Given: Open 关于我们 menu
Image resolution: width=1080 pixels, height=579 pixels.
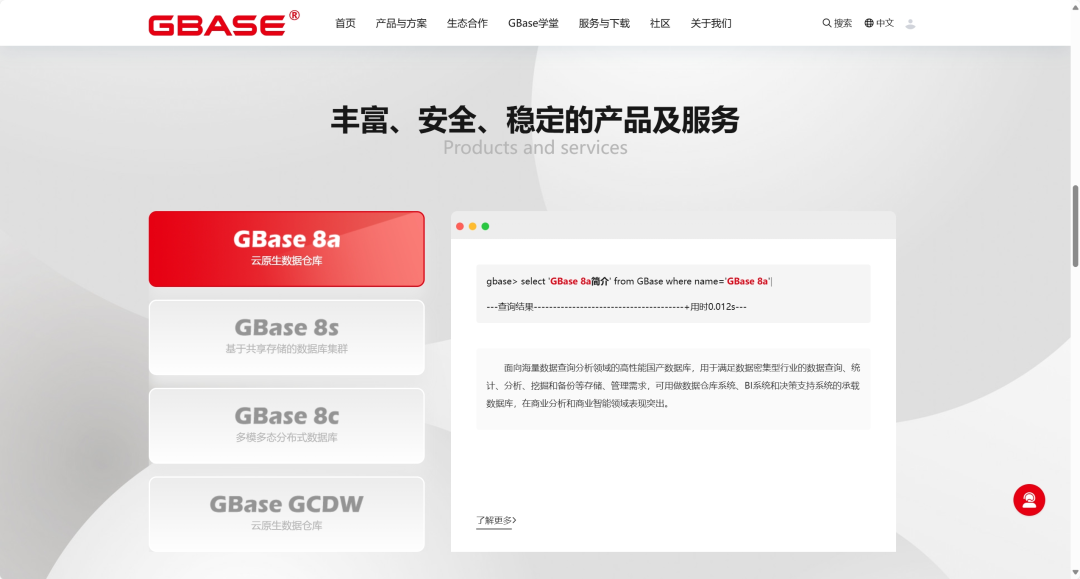Looking at the screenshot, I should 711,23.
